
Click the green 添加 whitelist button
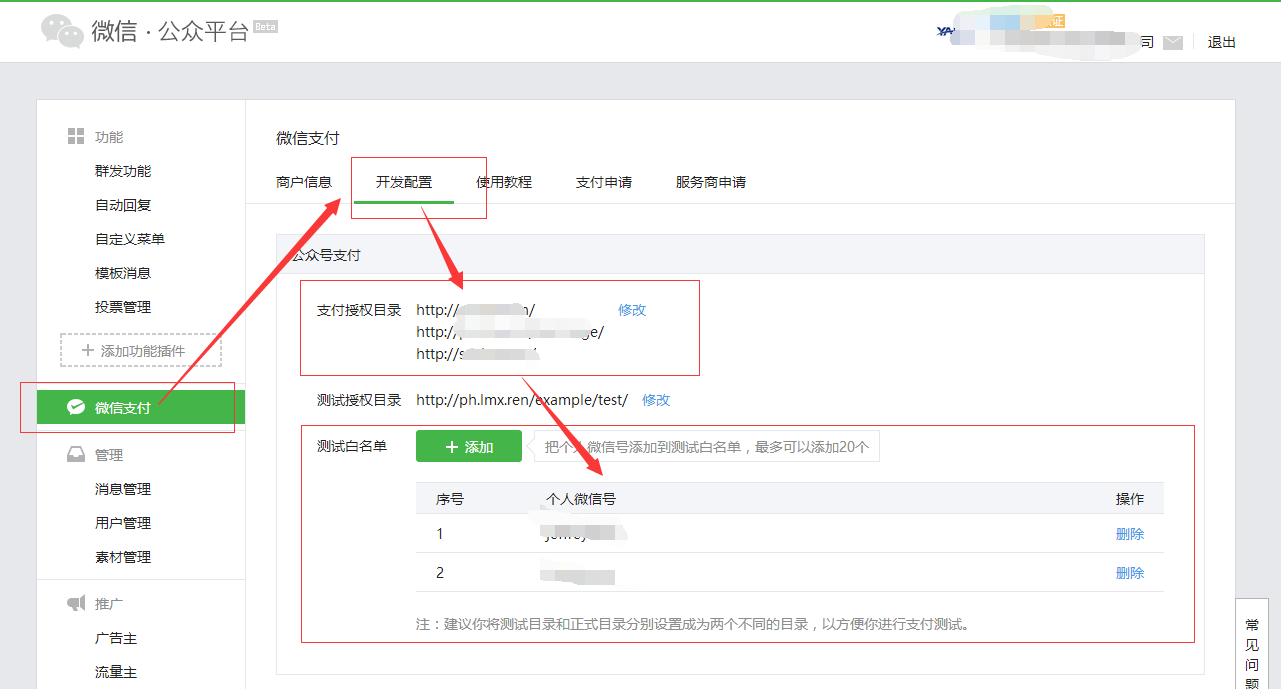pyautogui.click(x=469, y=446)
